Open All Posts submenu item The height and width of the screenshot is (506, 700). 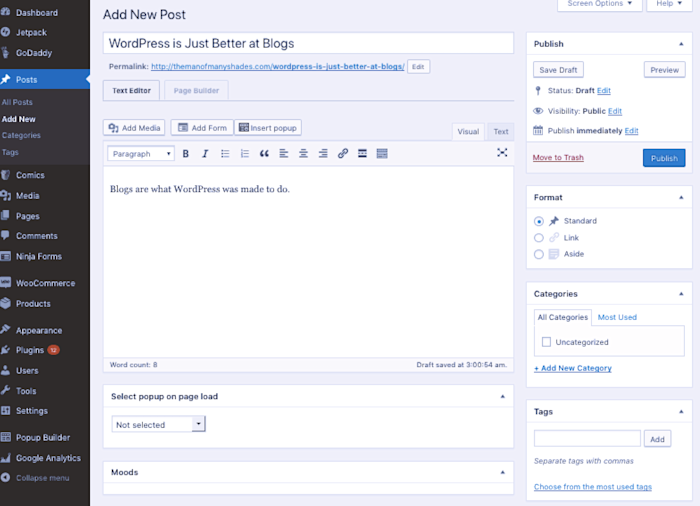17,102
